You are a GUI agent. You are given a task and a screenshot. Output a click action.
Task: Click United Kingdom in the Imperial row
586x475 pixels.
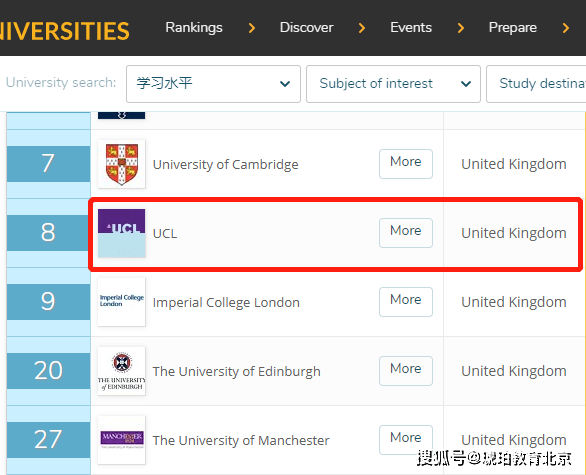pos(514,302)
